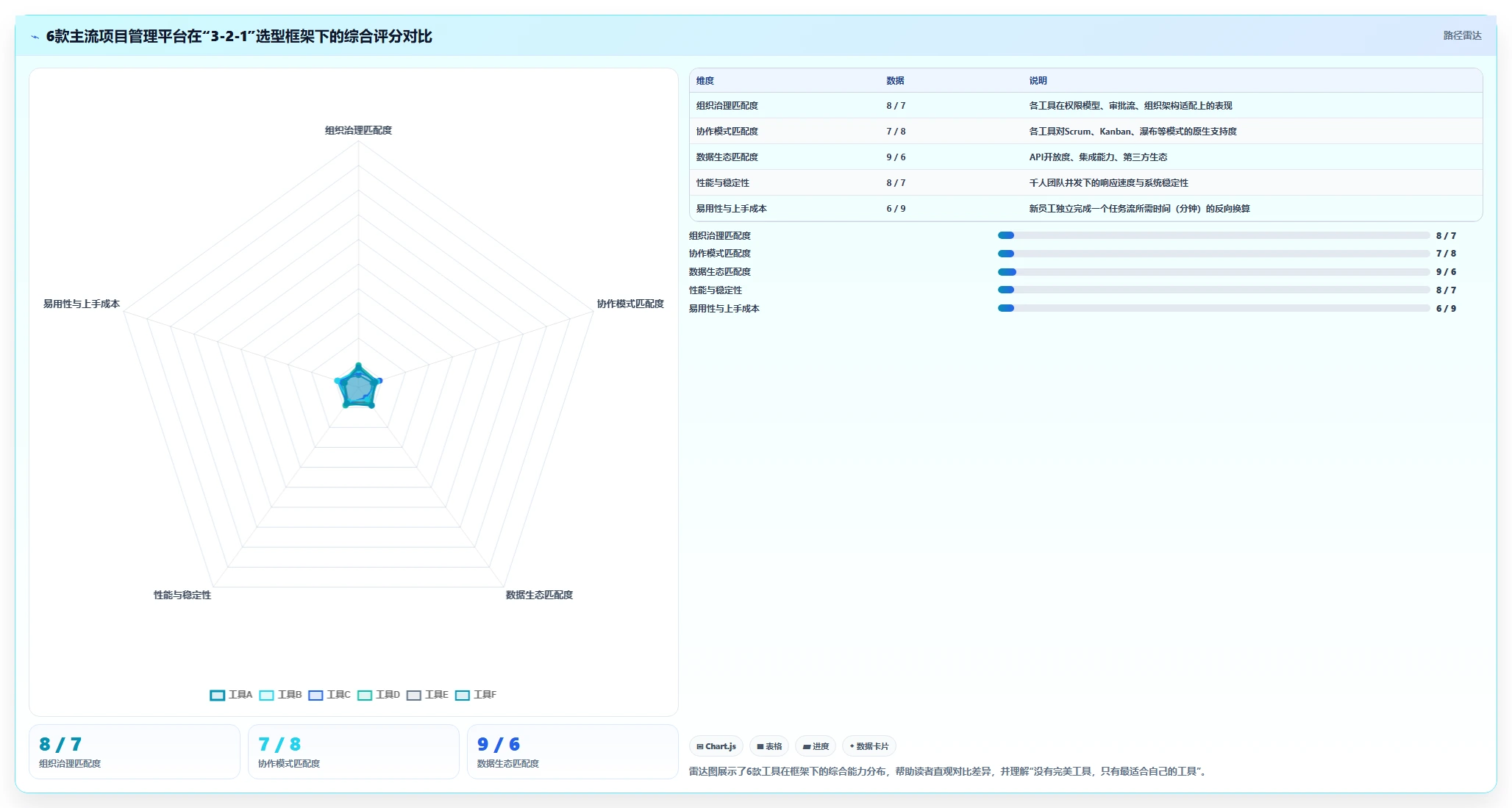Click the 7 / 8 progress value label
Viewport: 1512px width, 808px height.
pos(1446,254)
